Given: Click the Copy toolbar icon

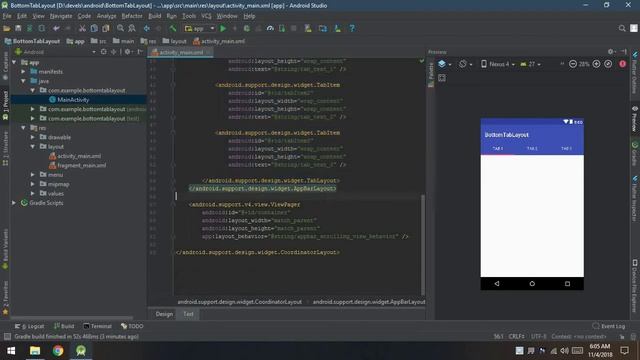Looking at the screenshot, I should (94, 29).
